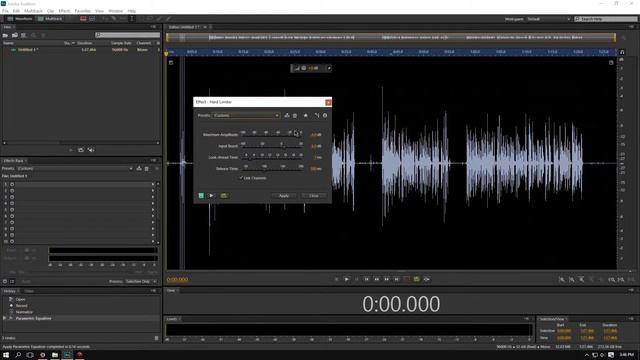Delete the Hard Limiter preset trash icon
640x360 pixels.
pyautogui.click(x=295, y=116)
